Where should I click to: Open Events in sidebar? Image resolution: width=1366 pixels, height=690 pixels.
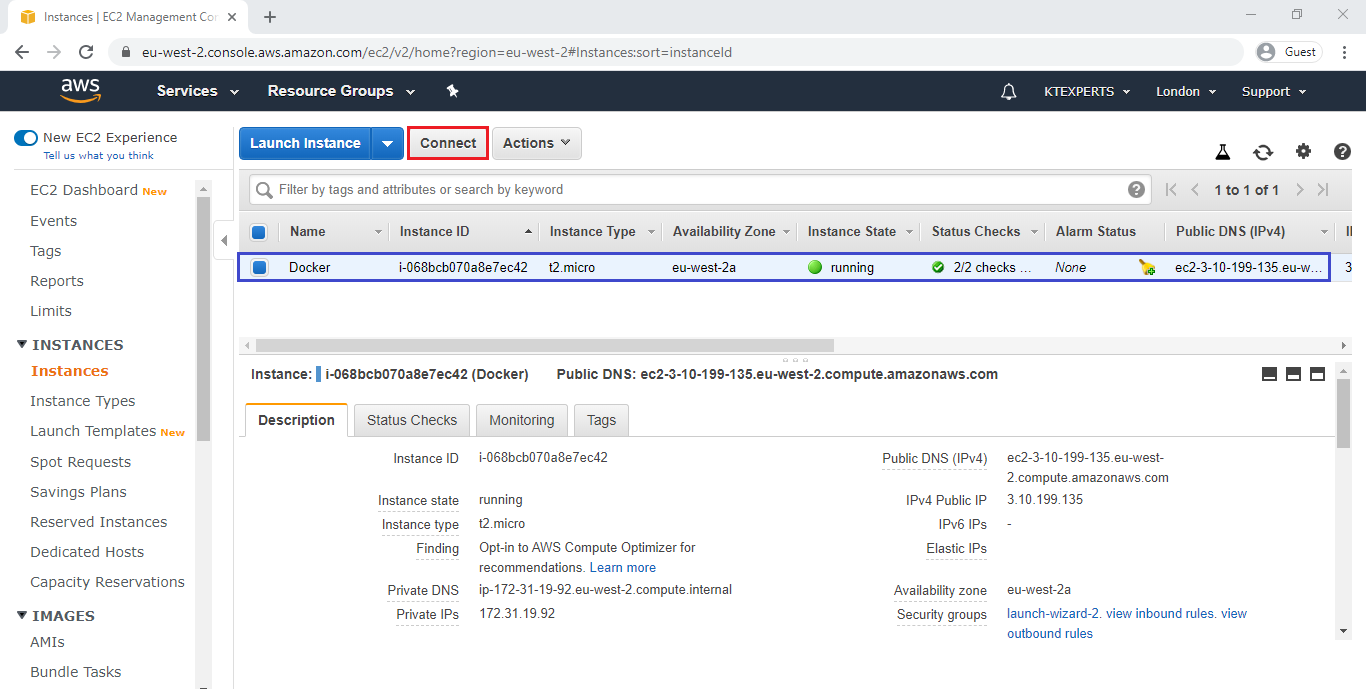pos(54,221)
